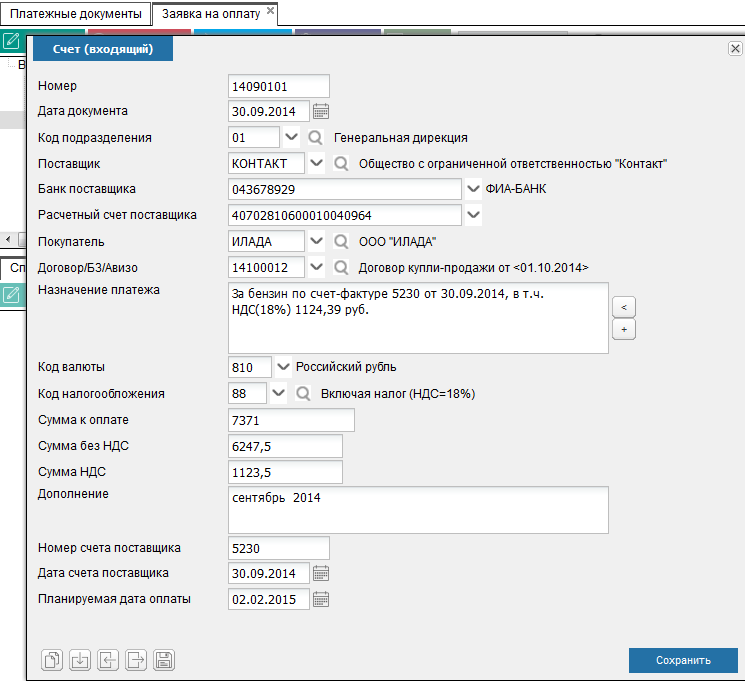The width and height of the screenshot is (745, 681).
Task: Expand Покупатель dropdown
Action: click(316, 241)
